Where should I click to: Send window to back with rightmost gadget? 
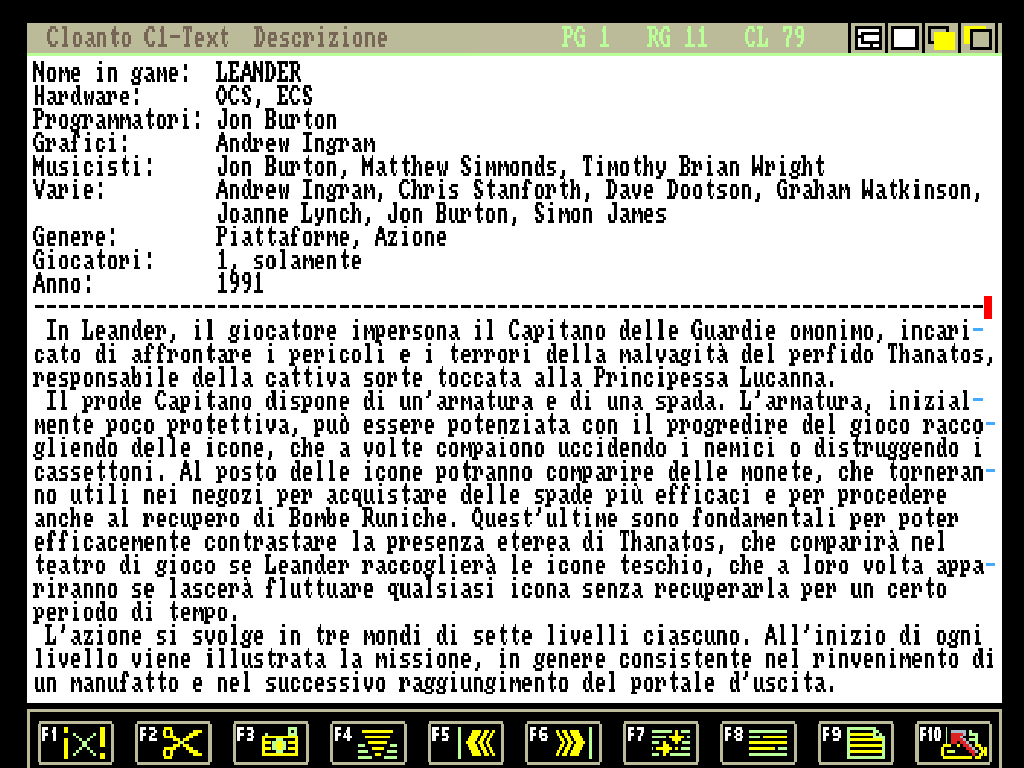(x=979, y=39)
